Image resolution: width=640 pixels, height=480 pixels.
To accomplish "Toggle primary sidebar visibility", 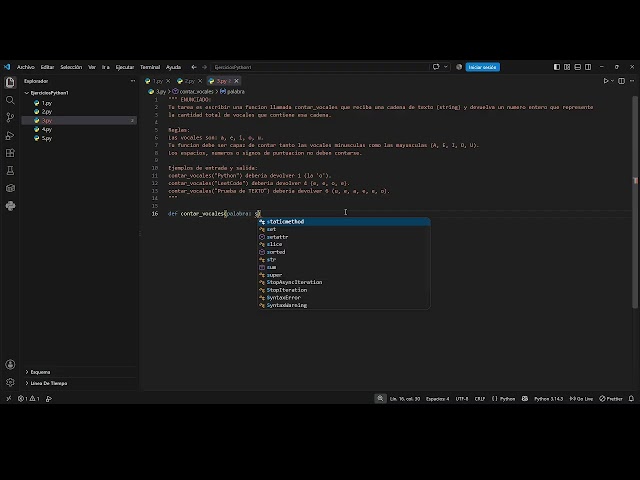I will (x=557, y=67).
